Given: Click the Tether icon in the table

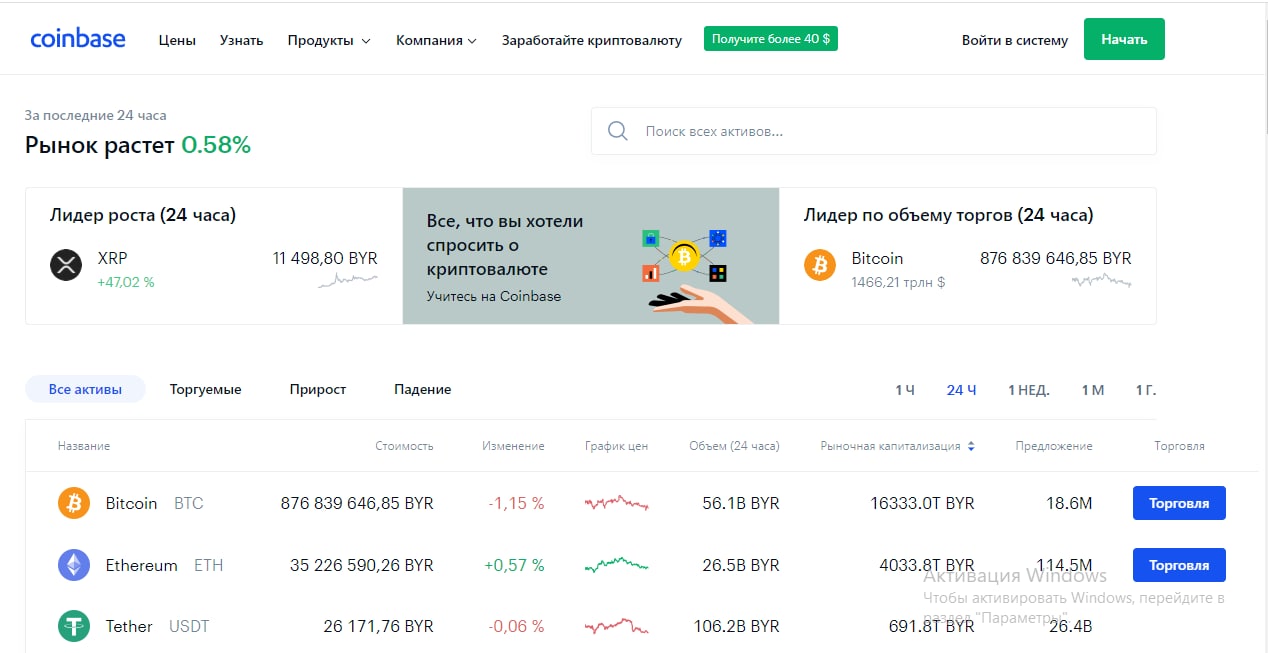Looking at the screenshot, I should 74,626.
